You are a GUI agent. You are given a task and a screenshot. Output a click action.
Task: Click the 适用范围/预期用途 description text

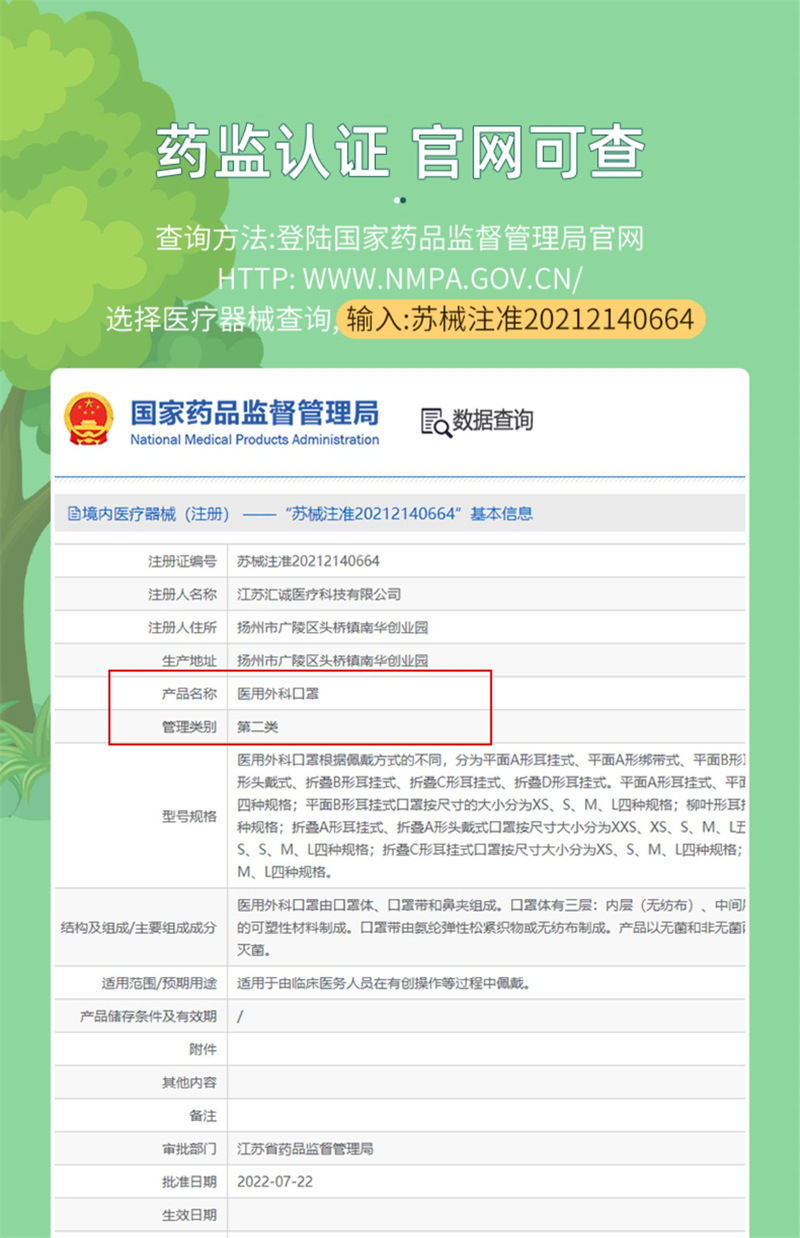pos(382,983)
